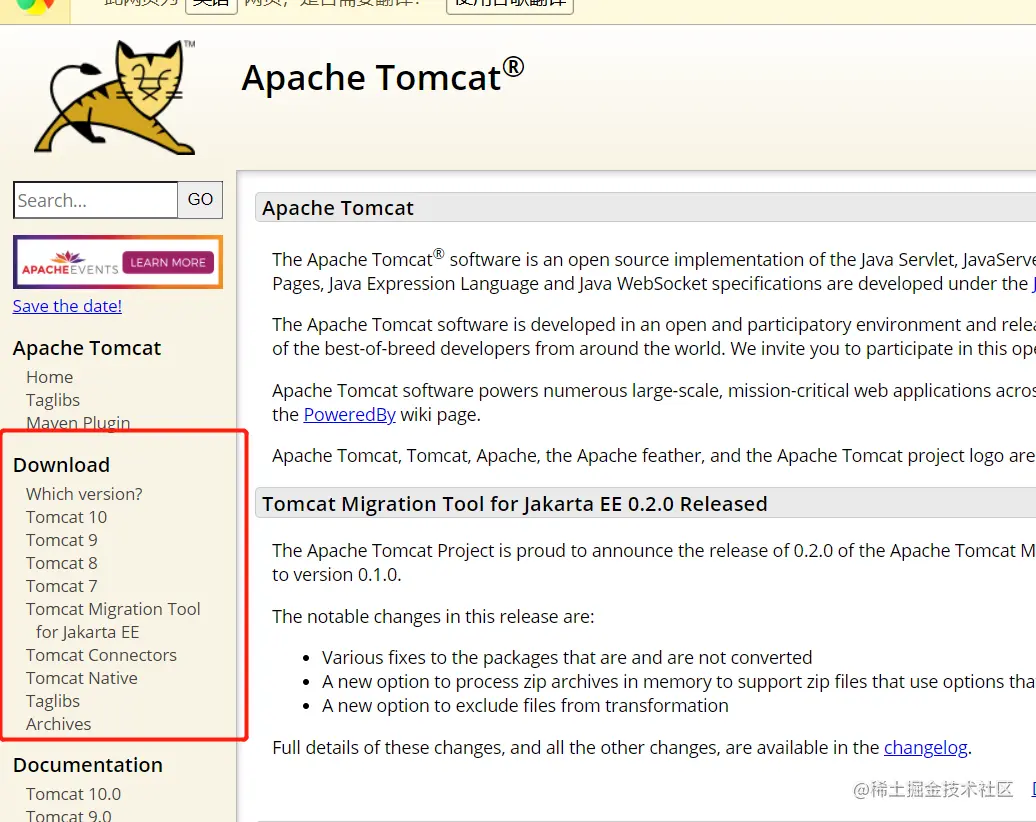Click the browser translate bar icon
The image size is (1036, 822).
(34, 7)
